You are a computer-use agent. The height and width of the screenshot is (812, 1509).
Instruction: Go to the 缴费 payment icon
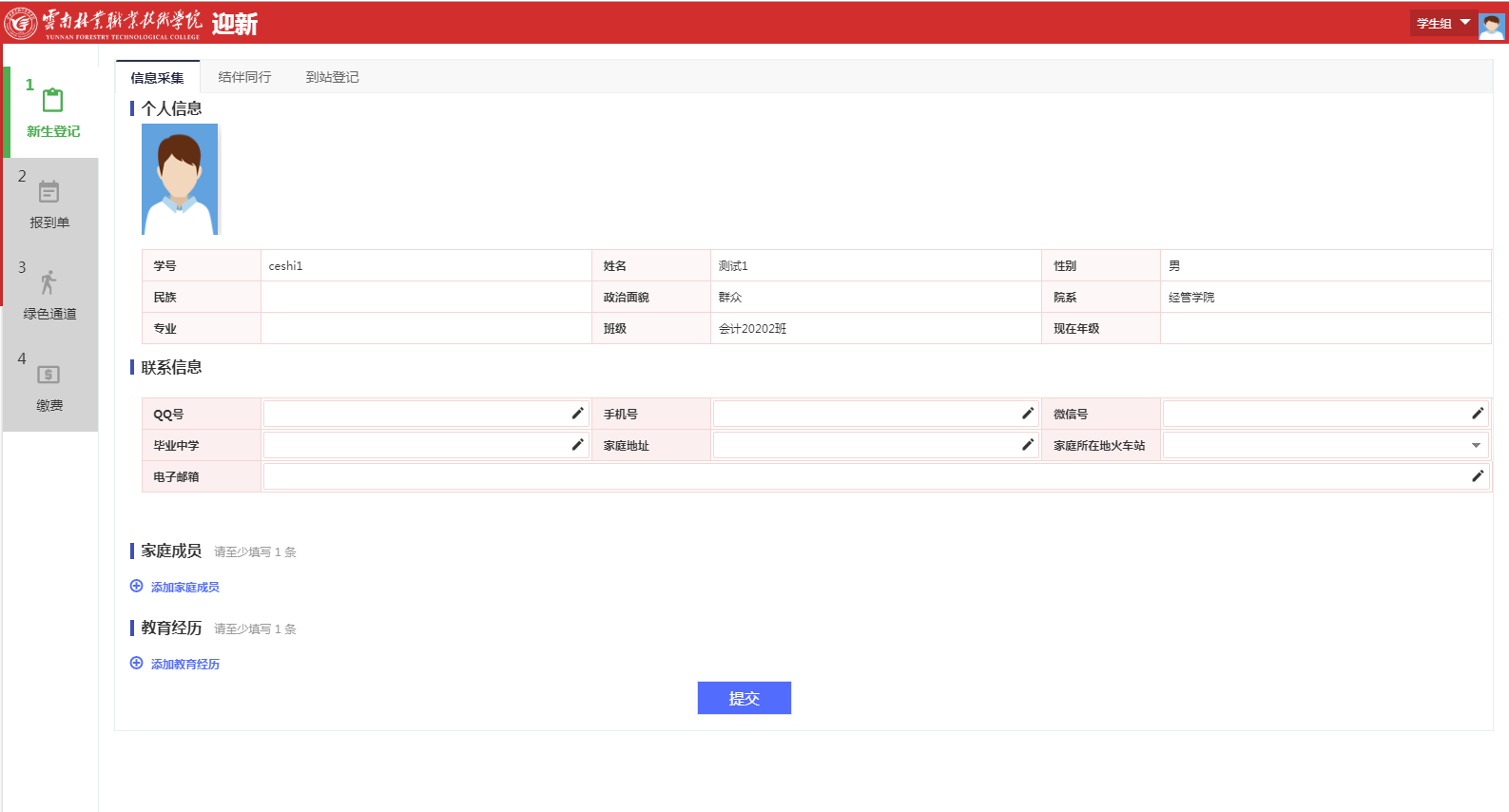click(x=48, y=375)
